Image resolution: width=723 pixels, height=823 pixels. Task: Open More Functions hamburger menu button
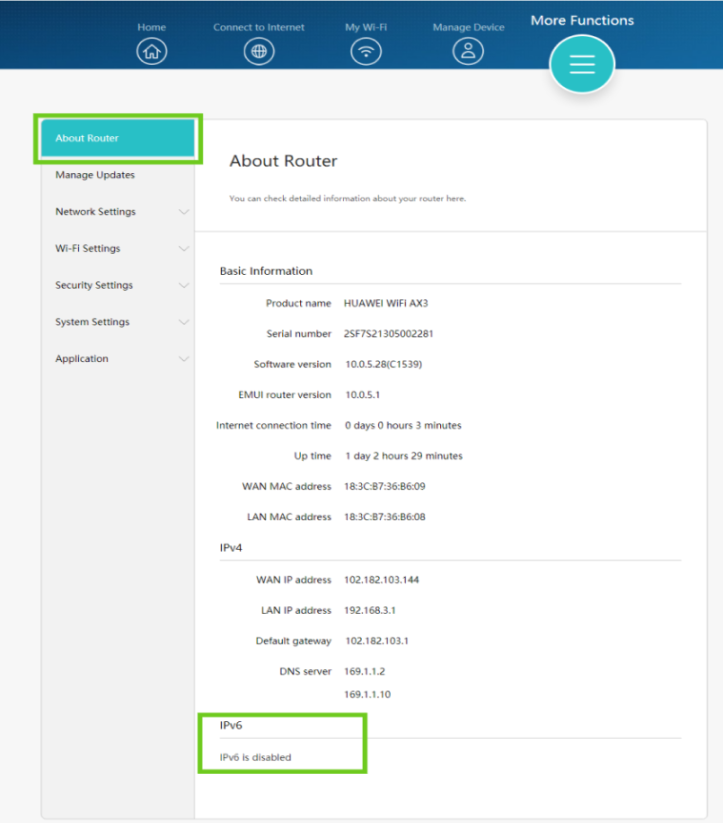(582, 65)
